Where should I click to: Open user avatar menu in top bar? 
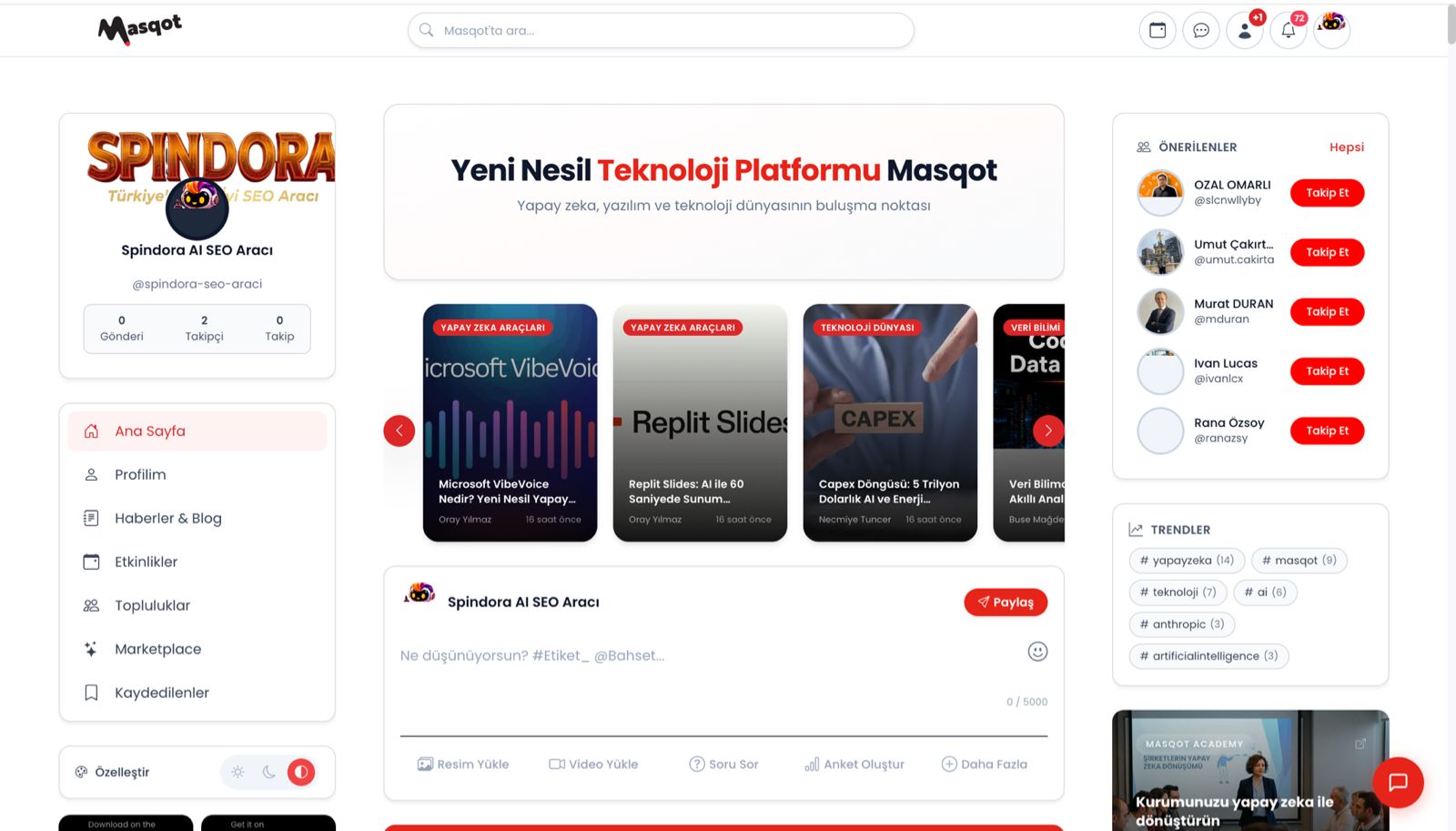(1332, 30)
